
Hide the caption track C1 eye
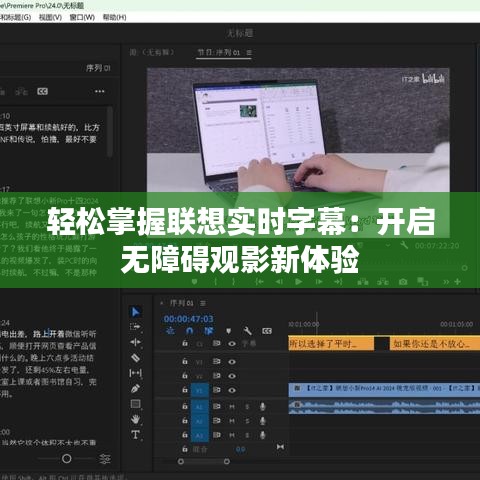[232, 344]
